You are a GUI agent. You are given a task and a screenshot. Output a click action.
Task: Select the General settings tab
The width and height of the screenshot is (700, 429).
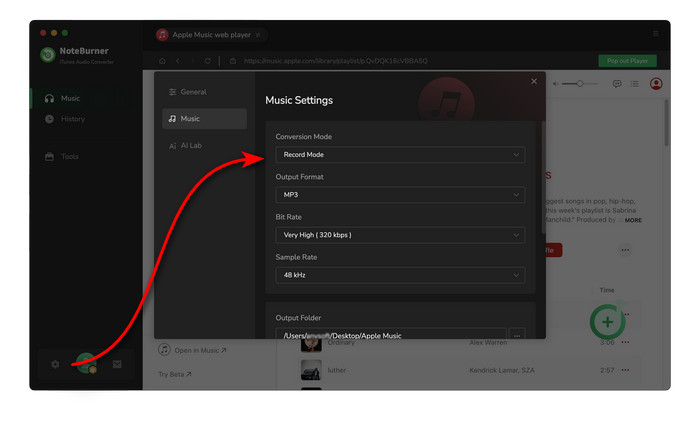point(204,92)
